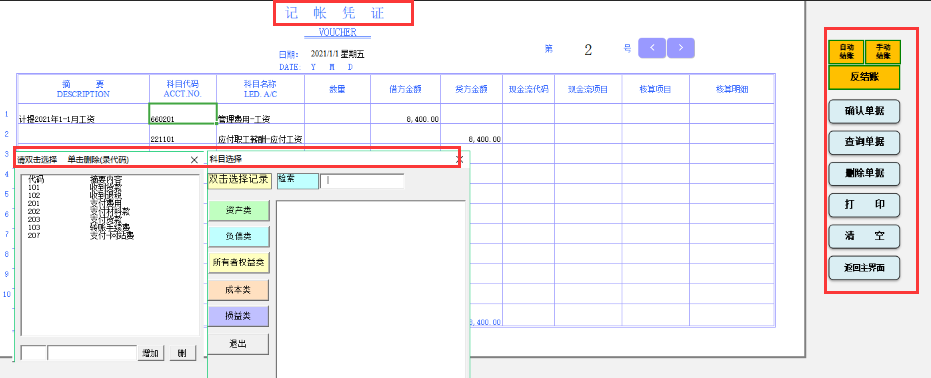Print the voucher with 打印 button
The image size is (931, 378).
coord(864,205)
